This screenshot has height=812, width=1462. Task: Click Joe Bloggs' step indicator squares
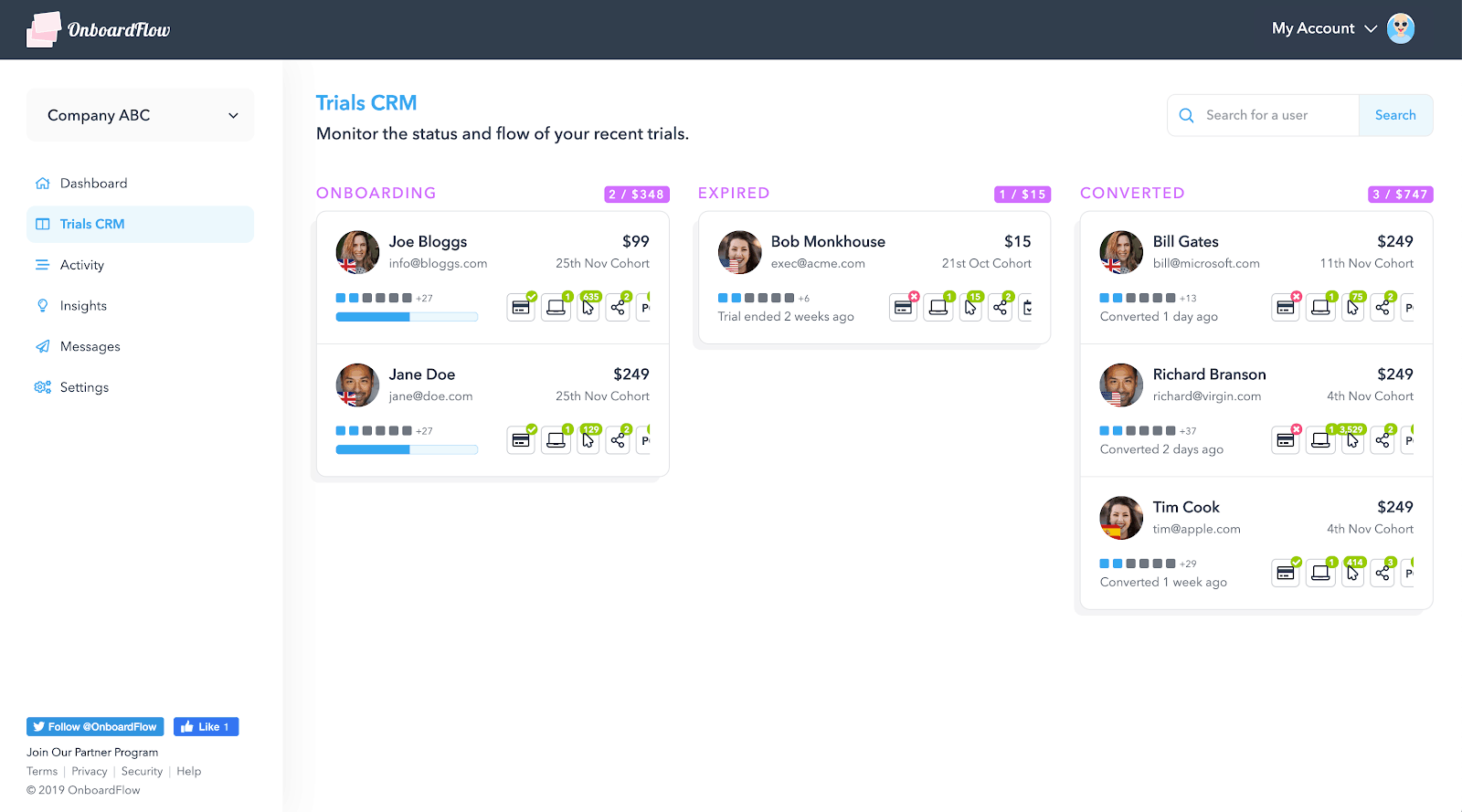pyautogui.click(x=374, y=298)
